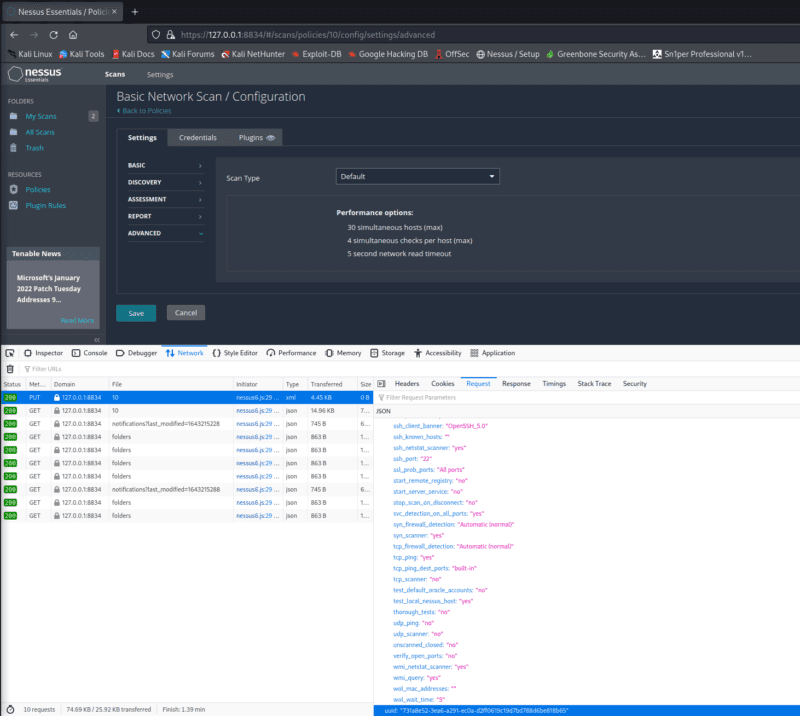Open the My Scans folder icon
The height and width of the screenshot is (716, 800).
[x=14, y=116]
